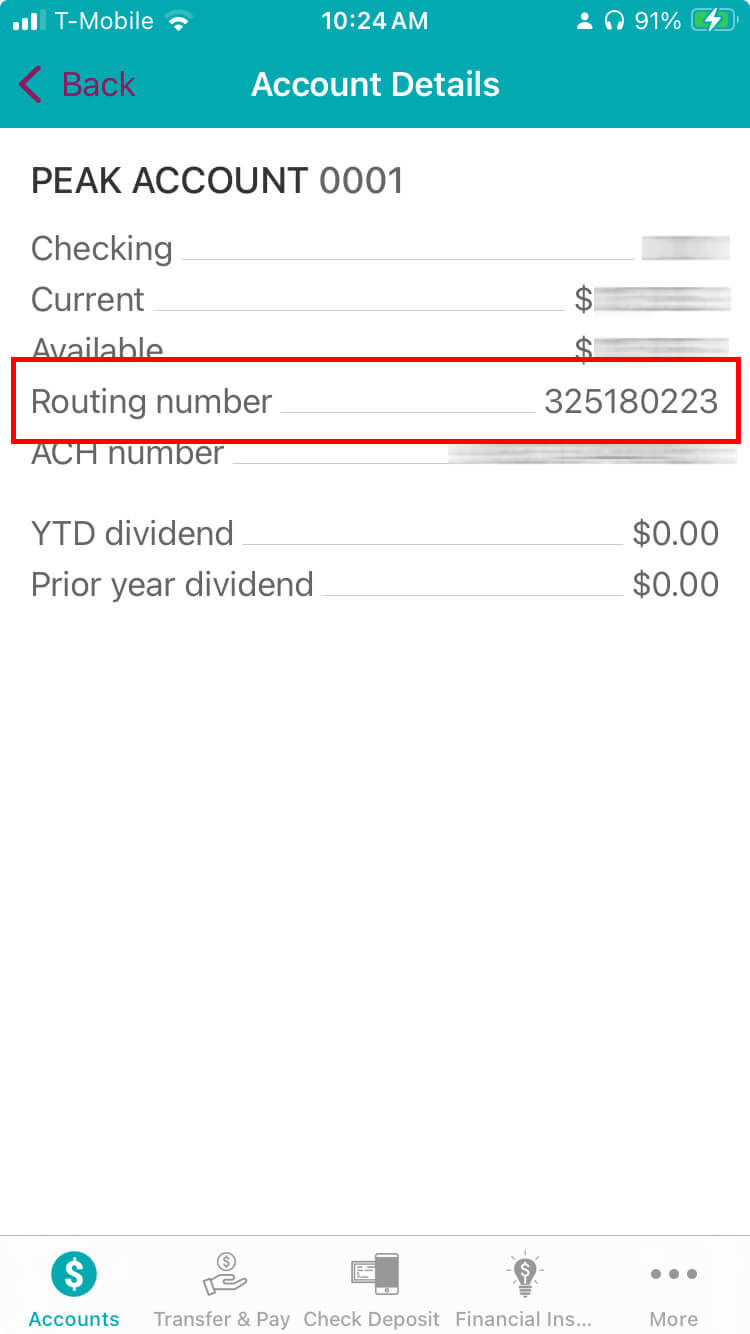Screen dimensions: 750x1334
Task: Tap the YTD dividend $0.00 value
Action: (x=675, y=534)
